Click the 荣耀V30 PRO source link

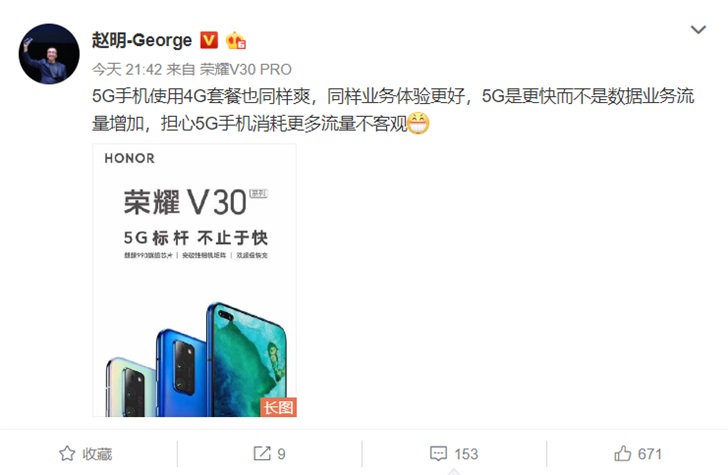[246, 70]
